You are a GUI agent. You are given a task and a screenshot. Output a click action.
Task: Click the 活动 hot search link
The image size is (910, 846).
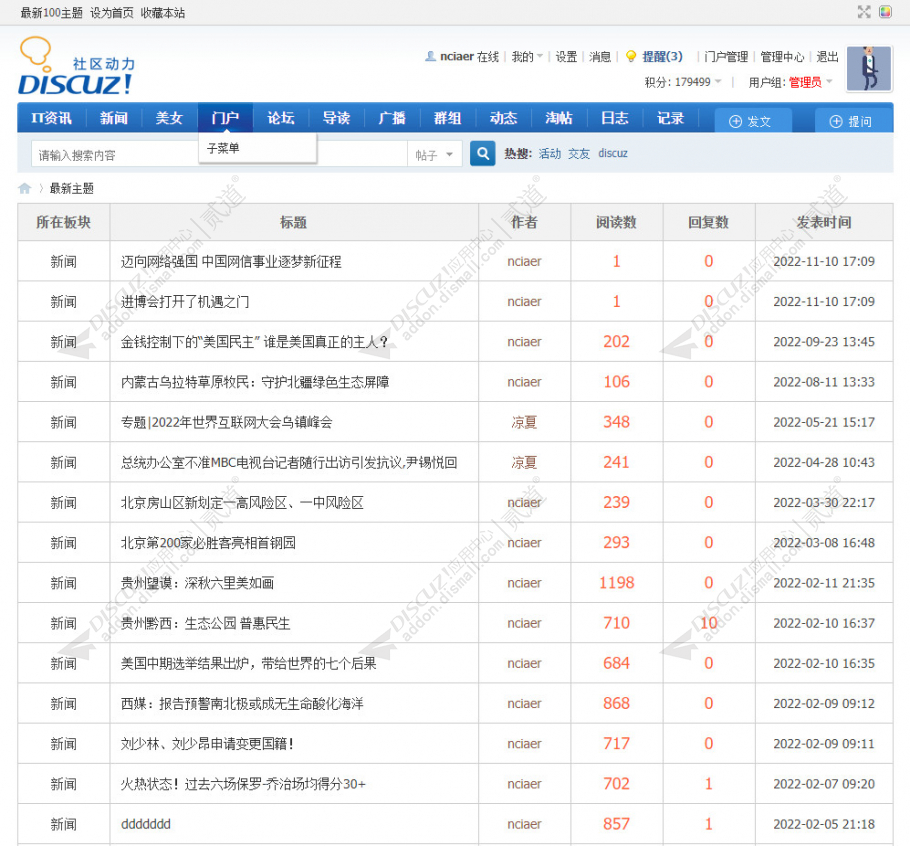pyautogui.click(x=550, y=153)
